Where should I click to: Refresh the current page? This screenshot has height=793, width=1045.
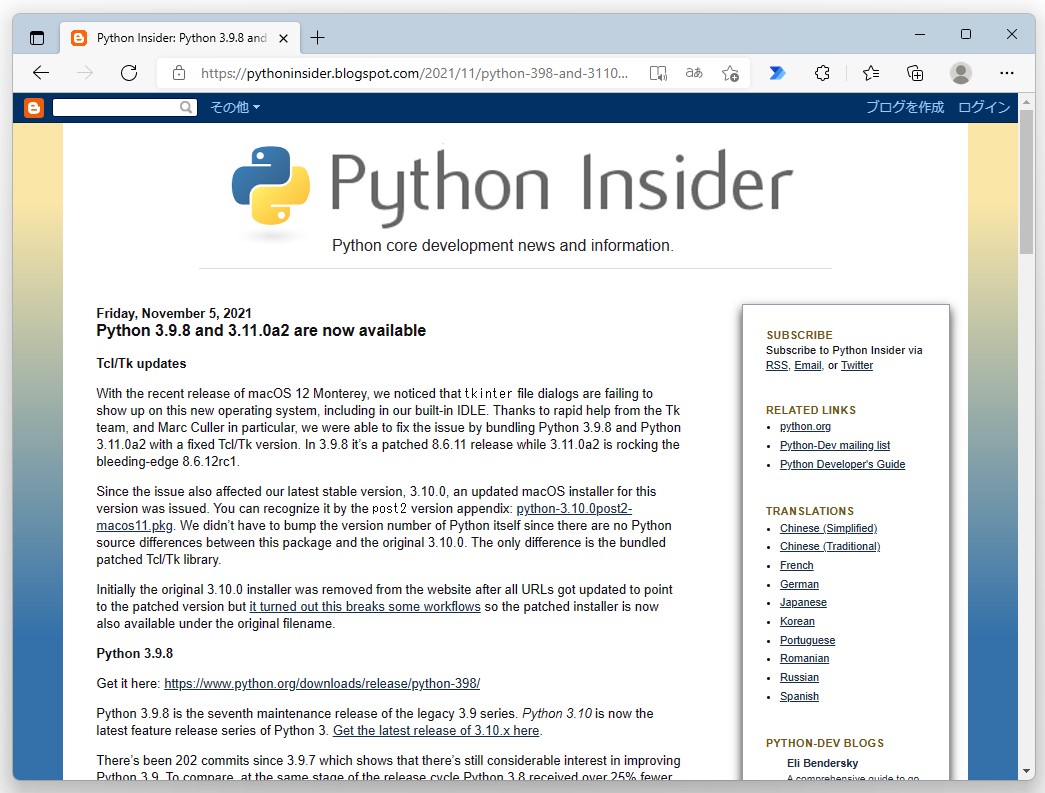point(128,72)
